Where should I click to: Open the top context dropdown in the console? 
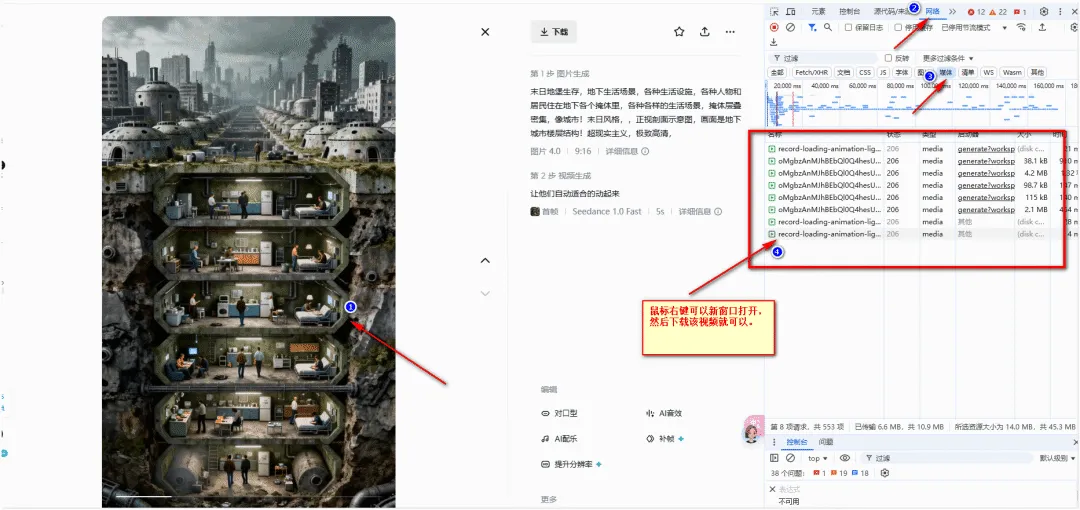pyautogui.click(x=818, y=458)
